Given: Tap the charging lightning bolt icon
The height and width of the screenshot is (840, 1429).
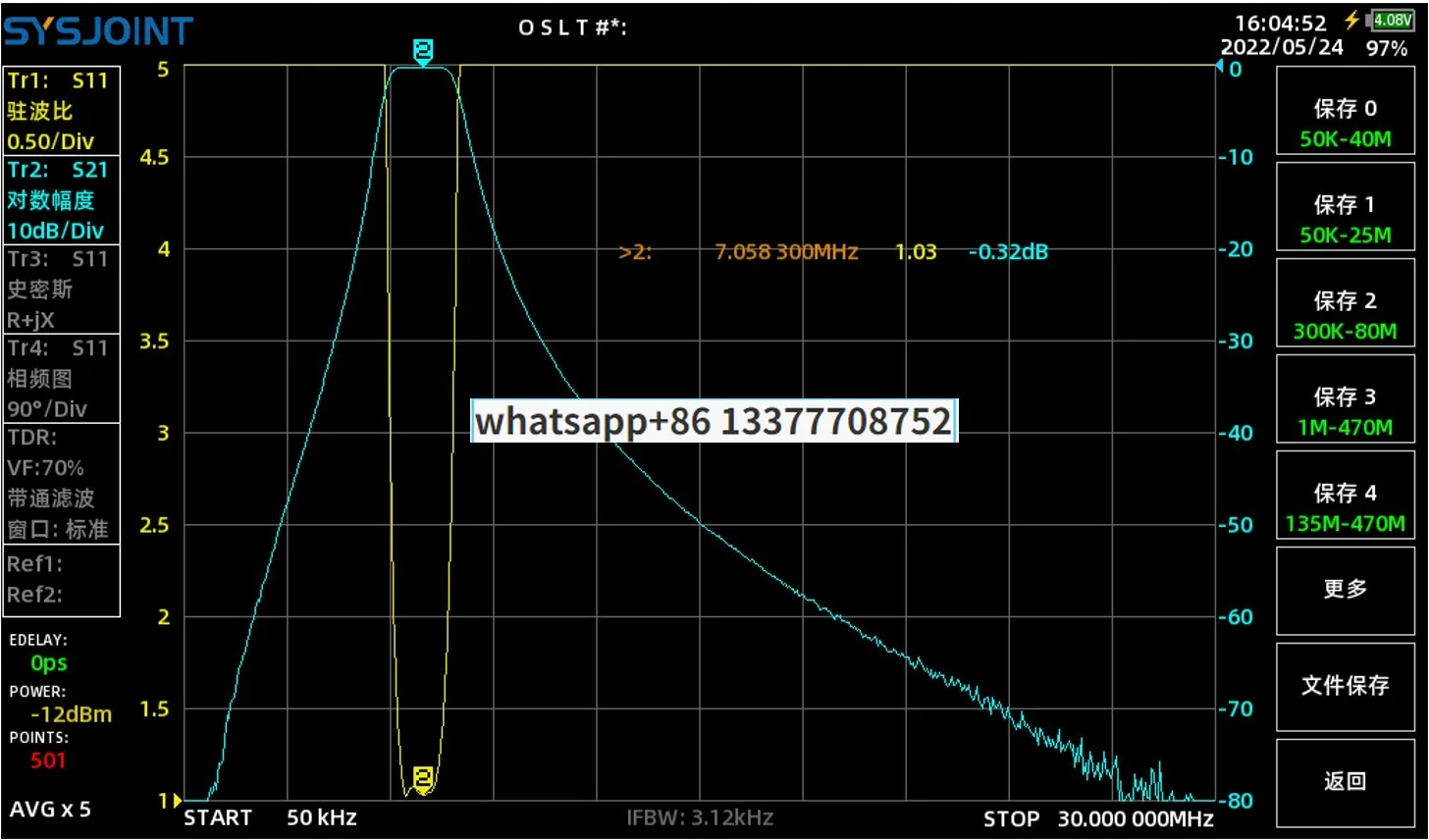Looking at the screenshot, I should click(1353, 20).
